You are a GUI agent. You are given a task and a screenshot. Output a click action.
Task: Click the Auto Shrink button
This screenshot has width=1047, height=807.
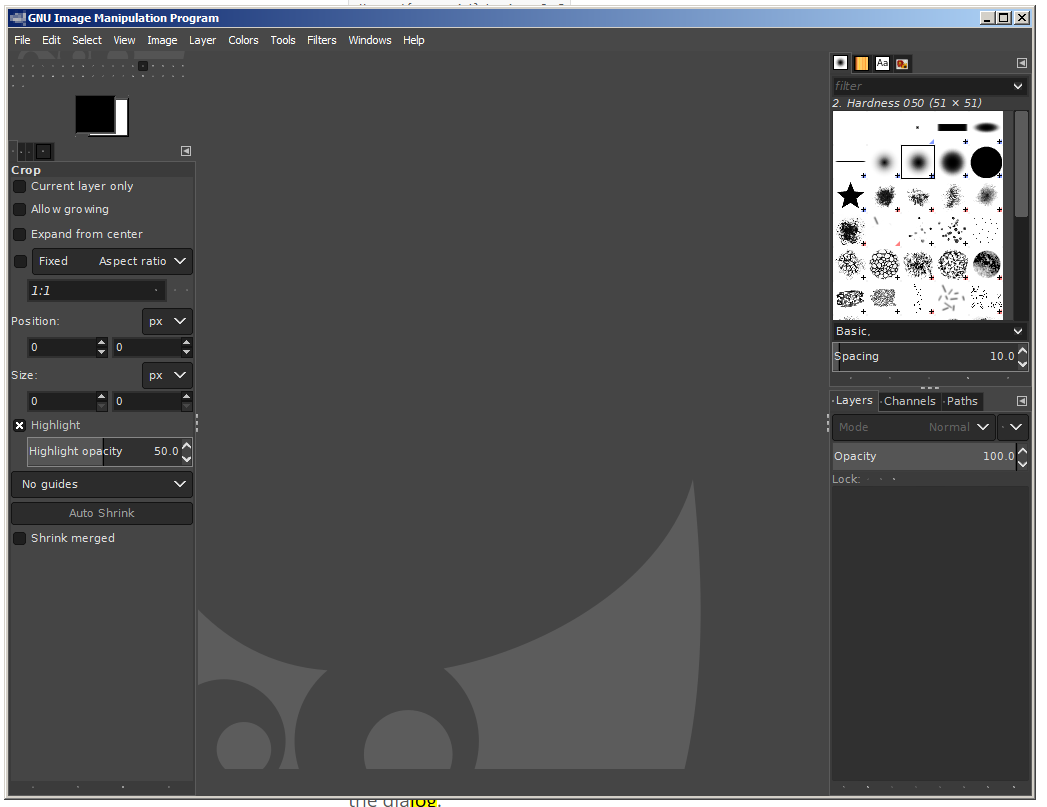102,514
